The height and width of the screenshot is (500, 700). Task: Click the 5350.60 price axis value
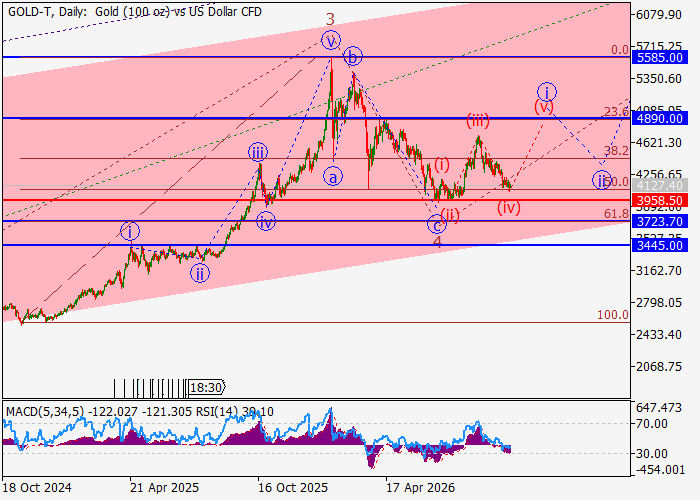(x=659, y=79)
